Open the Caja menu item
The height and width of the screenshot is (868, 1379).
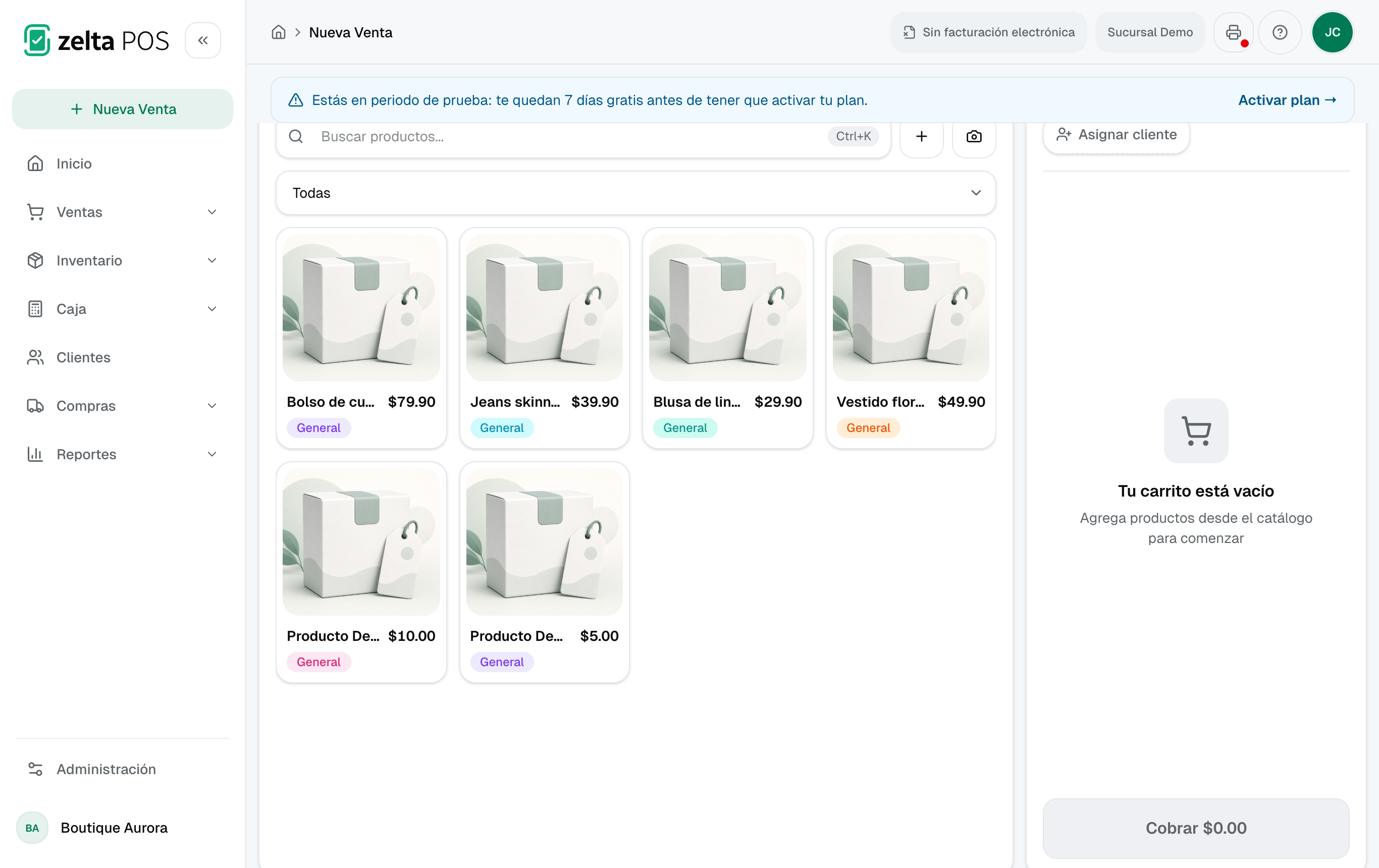click(123, 309)
